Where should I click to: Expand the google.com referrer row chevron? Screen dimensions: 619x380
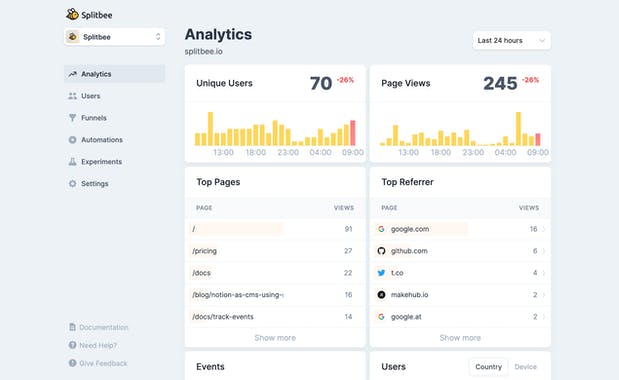pyautogui.click(x=544, y=229)
